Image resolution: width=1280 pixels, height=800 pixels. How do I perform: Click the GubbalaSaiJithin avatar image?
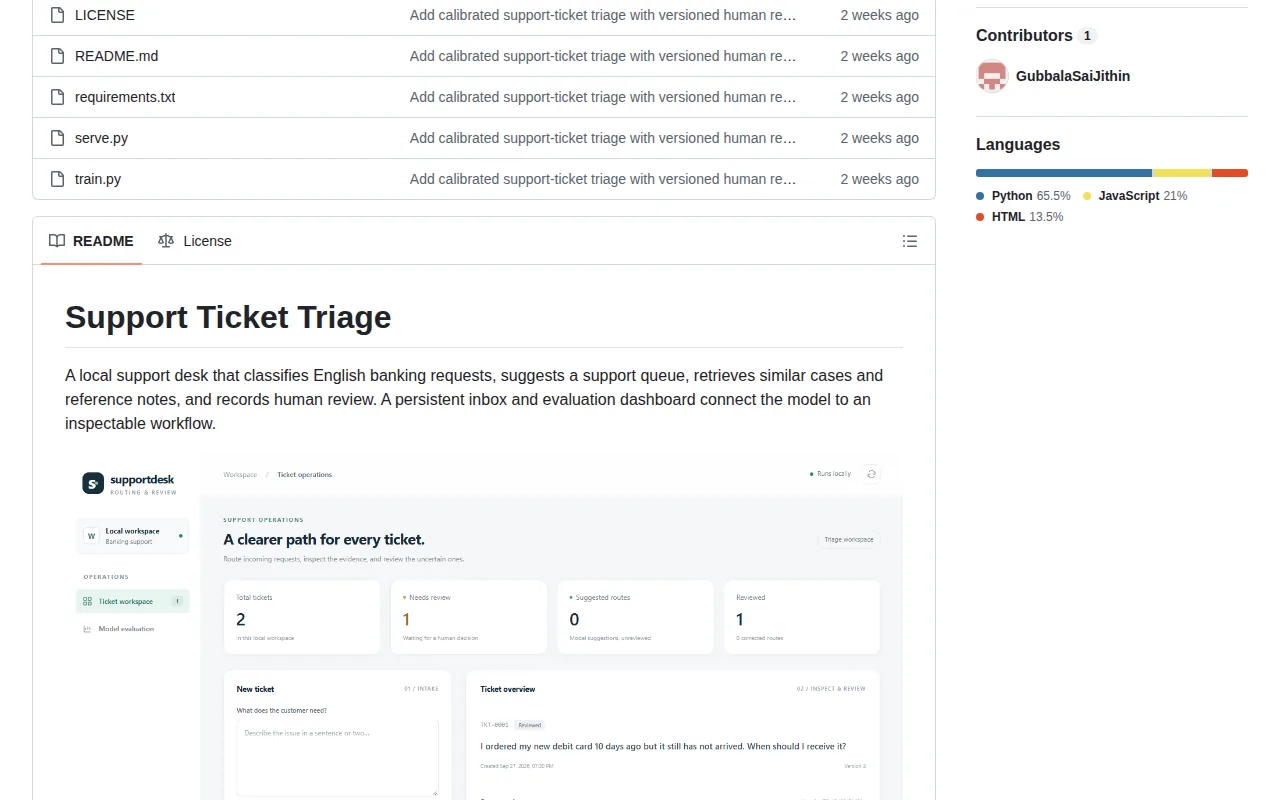coord(992,76)
